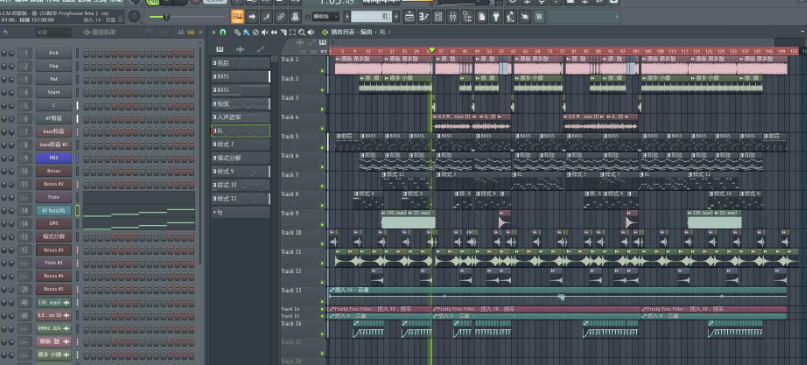Viewport: 807px width, 365px height.
Task: Close the channel rack with X button
Action: (200, 32)
